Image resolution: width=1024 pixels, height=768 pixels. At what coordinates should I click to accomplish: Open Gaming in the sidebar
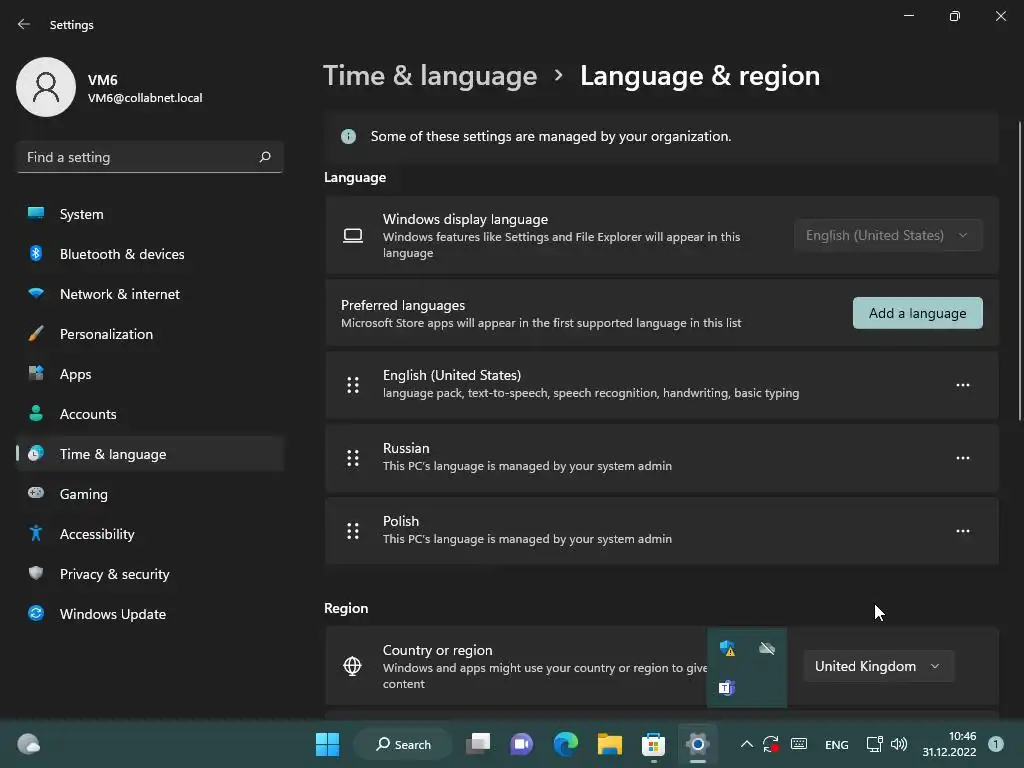point(150,494)
